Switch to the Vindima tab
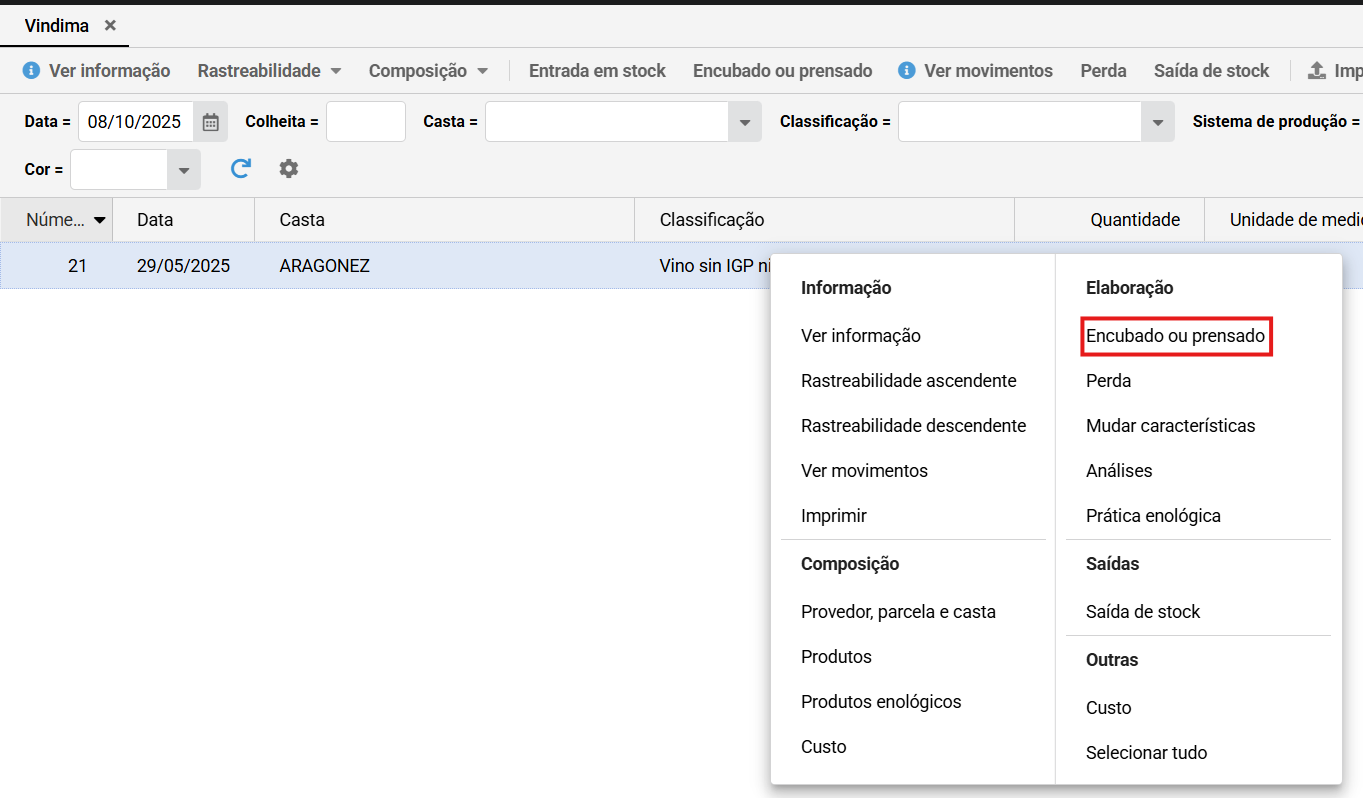Screen dimensions: 1363x798 [57, 25]
